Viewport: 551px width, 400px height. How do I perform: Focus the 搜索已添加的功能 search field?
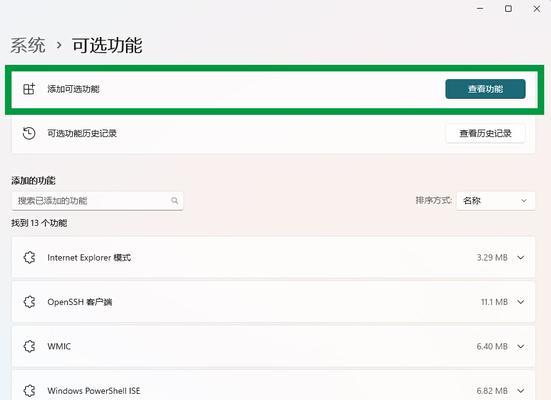[x=97, y=201]
